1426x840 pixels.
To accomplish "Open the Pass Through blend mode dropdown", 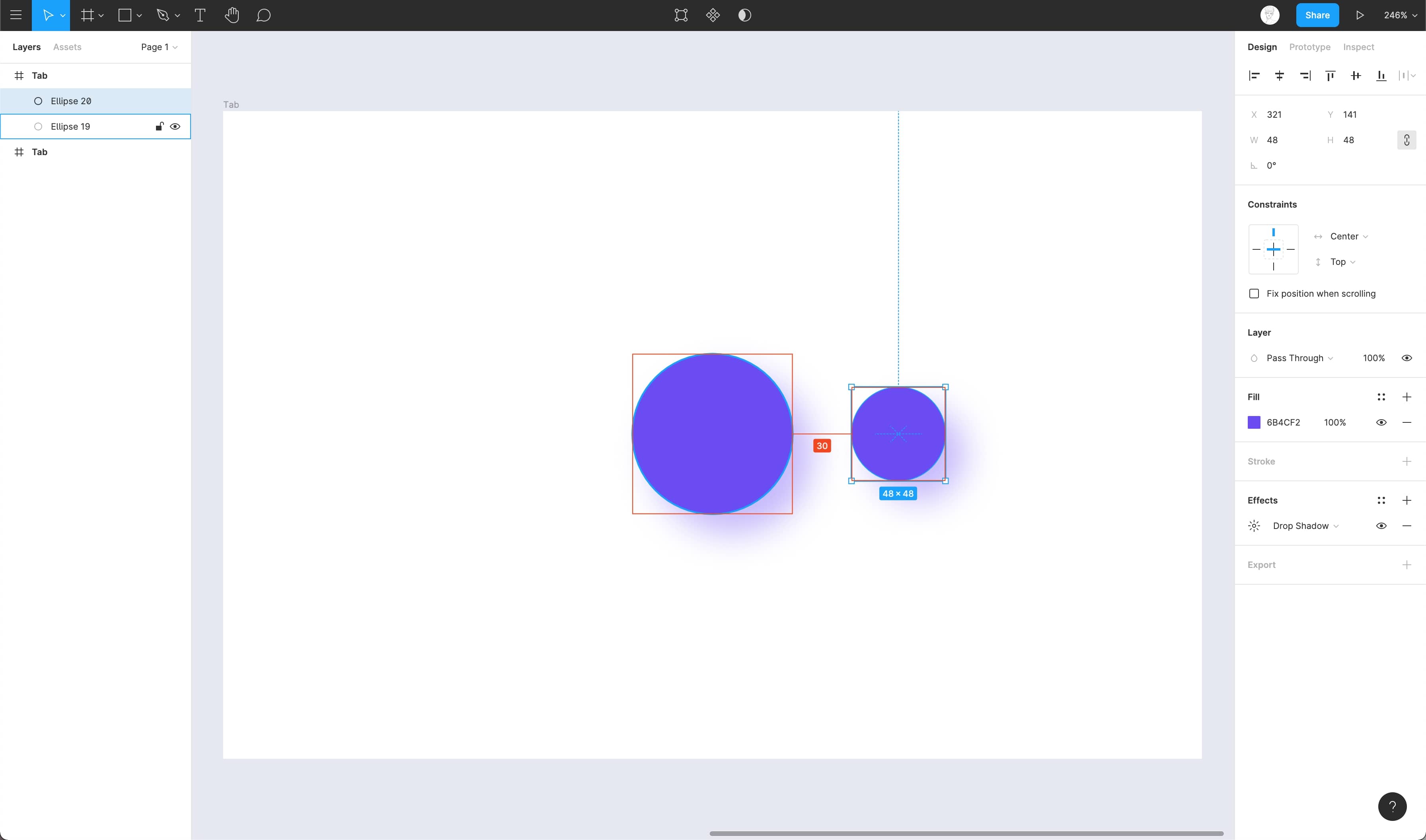I will pyautogui.click(x=1299, y=358).
